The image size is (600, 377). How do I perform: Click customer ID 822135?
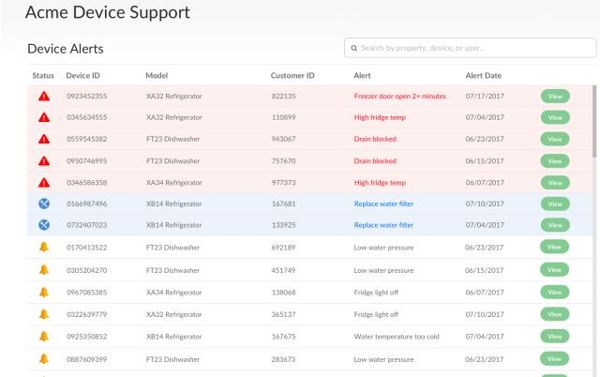point(284,96)
